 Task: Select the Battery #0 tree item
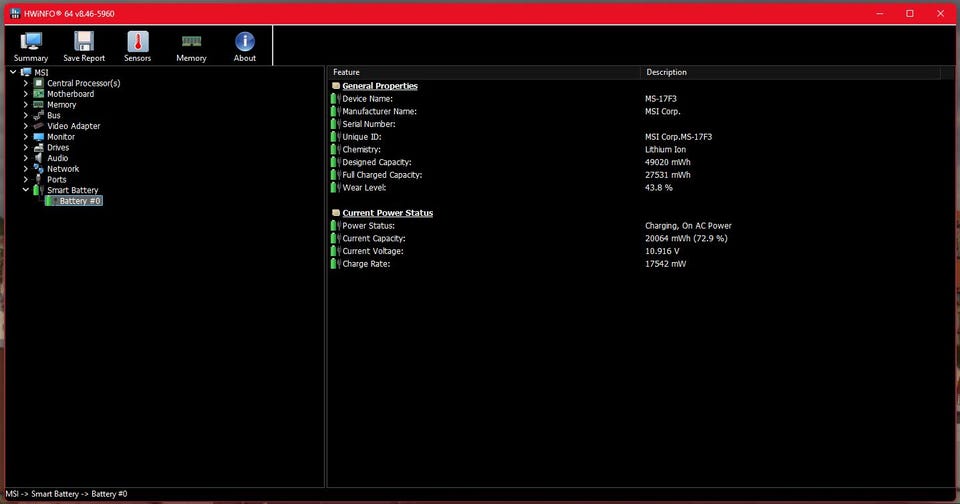pos(80,201)
